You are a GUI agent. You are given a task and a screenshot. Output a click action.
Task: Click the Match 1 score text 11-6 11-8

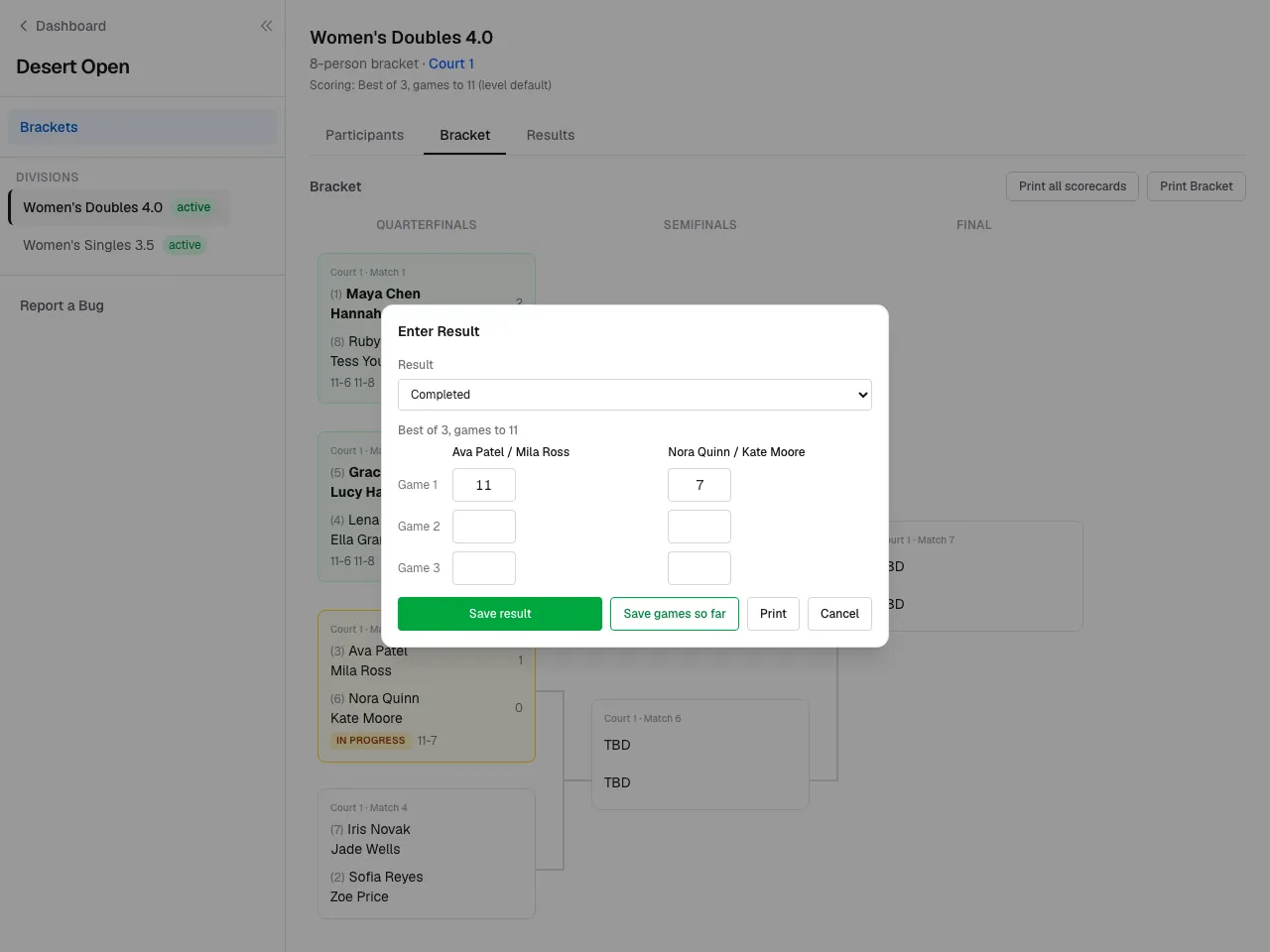pos(352,383)
